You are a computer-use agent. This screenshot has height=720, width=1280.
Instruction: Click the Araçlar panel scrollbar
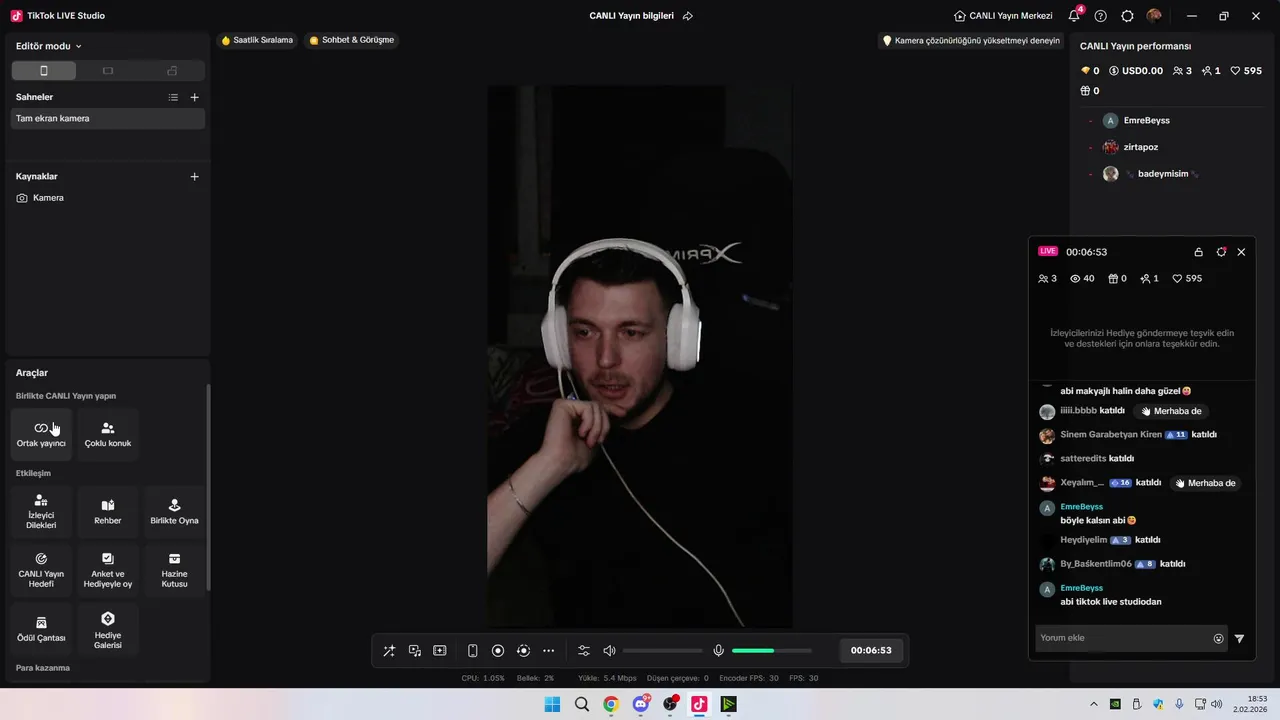pos(208,487)
